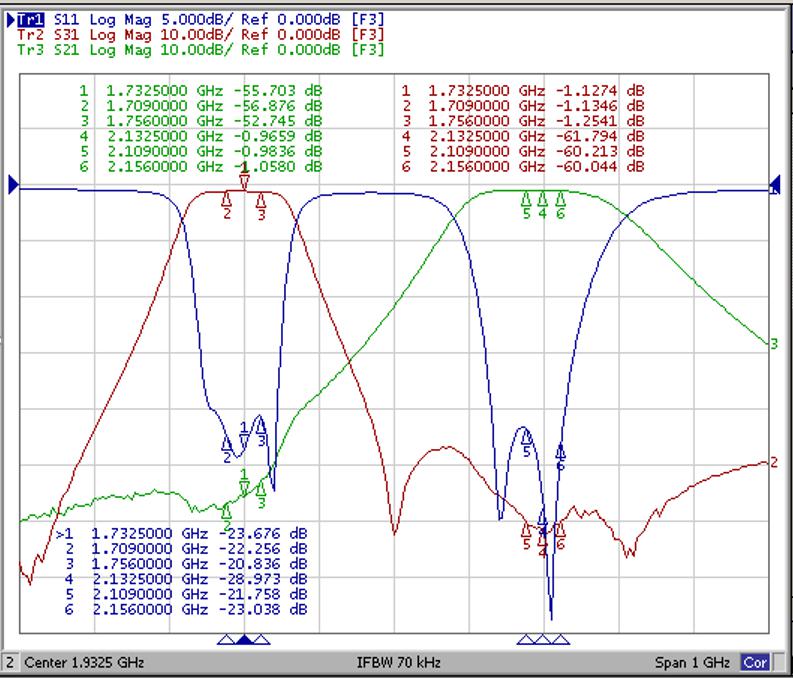Click the right-edge reference position triangle

[775, 185]
